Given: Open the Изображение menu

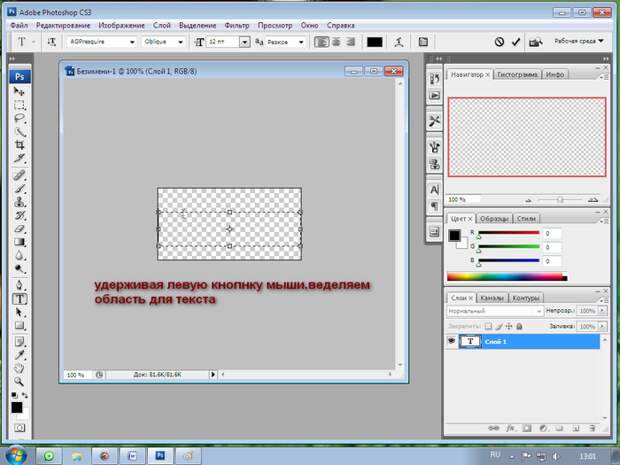Looking at the screenshot, I should click(121, 25).
